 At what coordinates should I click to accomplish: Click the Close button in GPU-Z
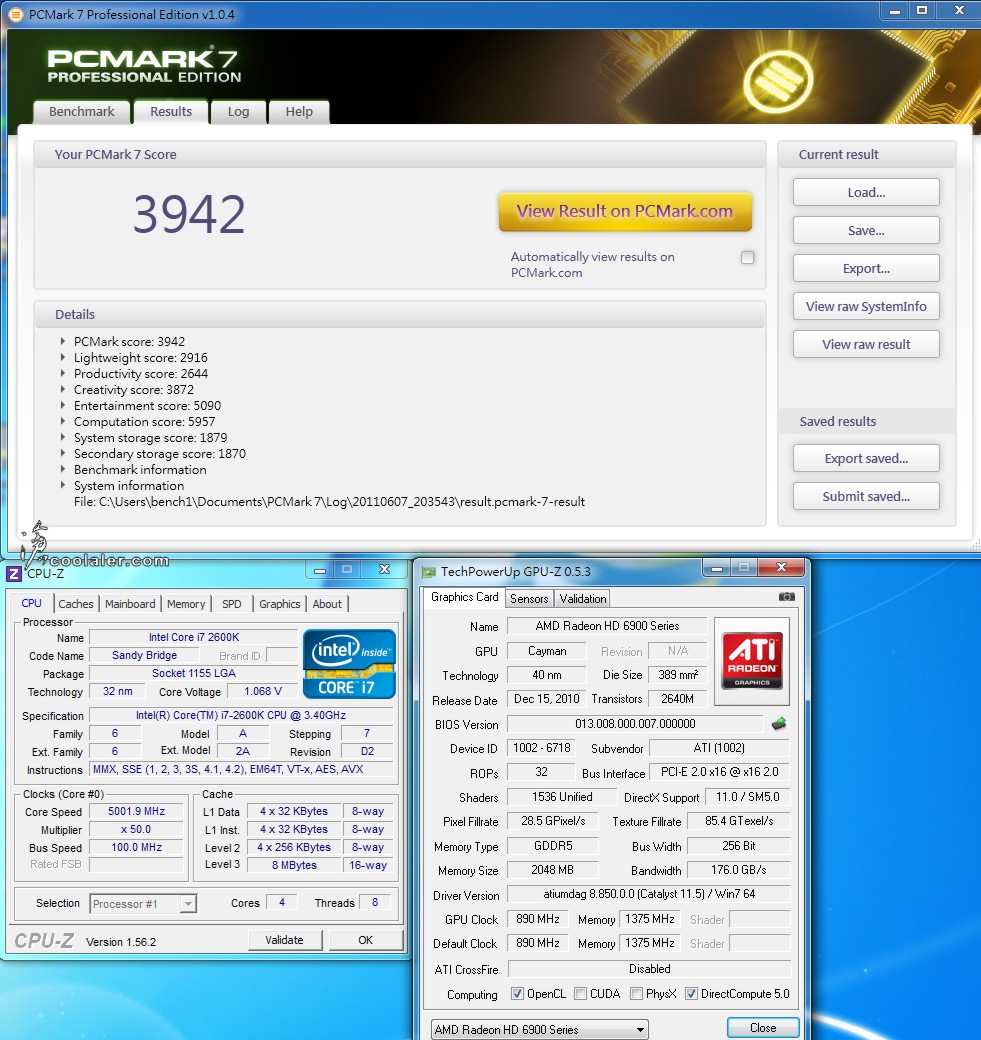coord(763,1027)
